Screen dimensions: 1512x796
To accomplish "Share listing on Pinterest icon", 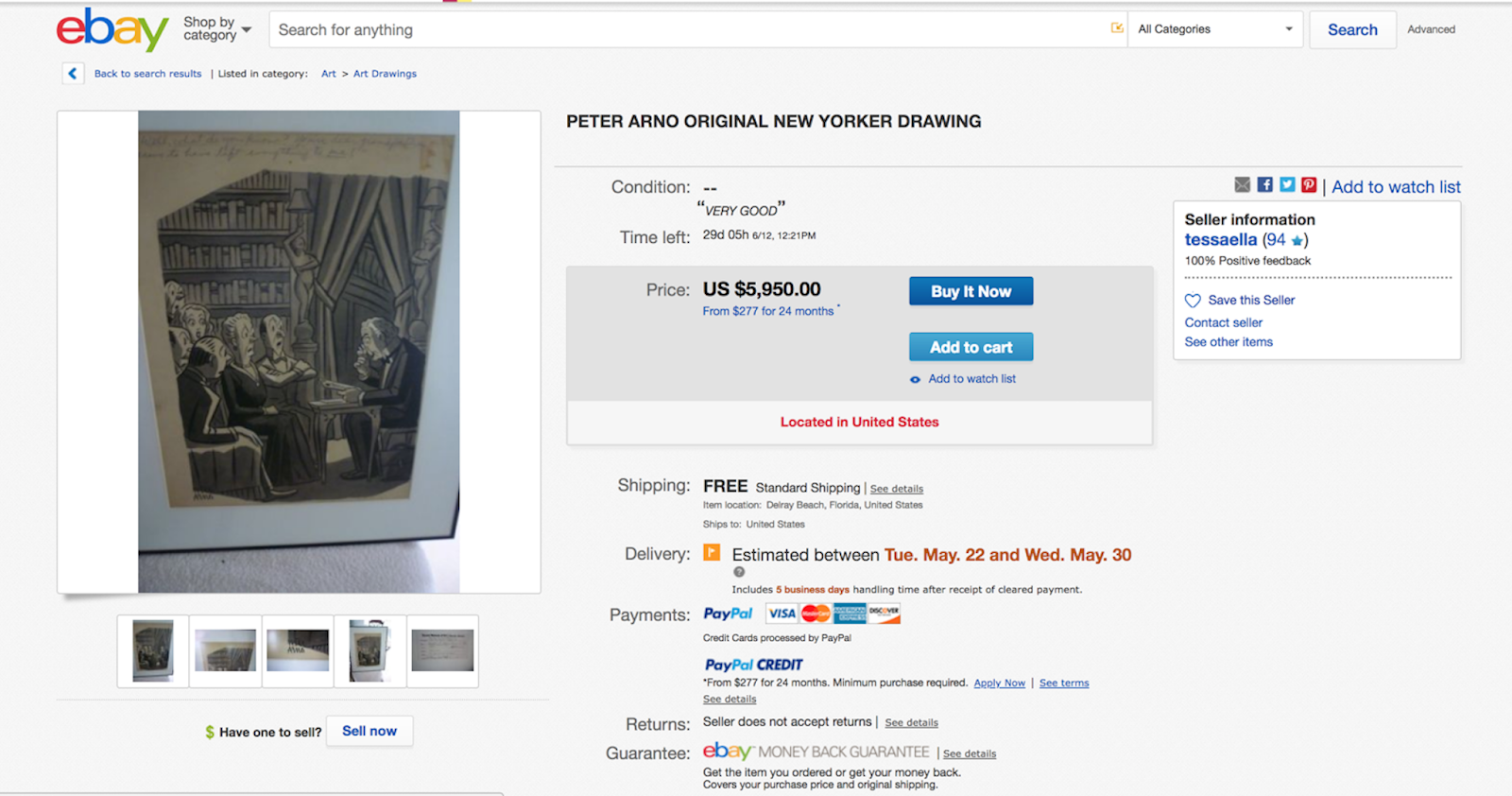I will (x=1309, y=185).
